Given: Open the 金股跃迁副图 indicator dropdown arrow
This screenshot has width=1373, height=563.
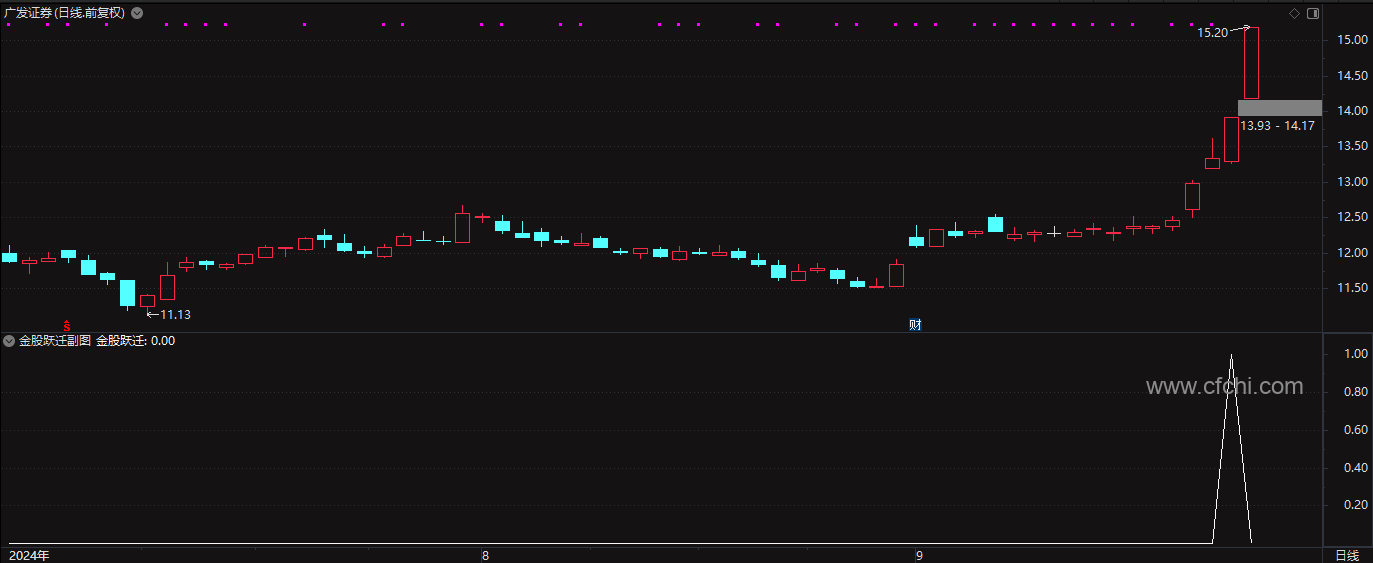Looking at the screenshot, I should [10, 341].
